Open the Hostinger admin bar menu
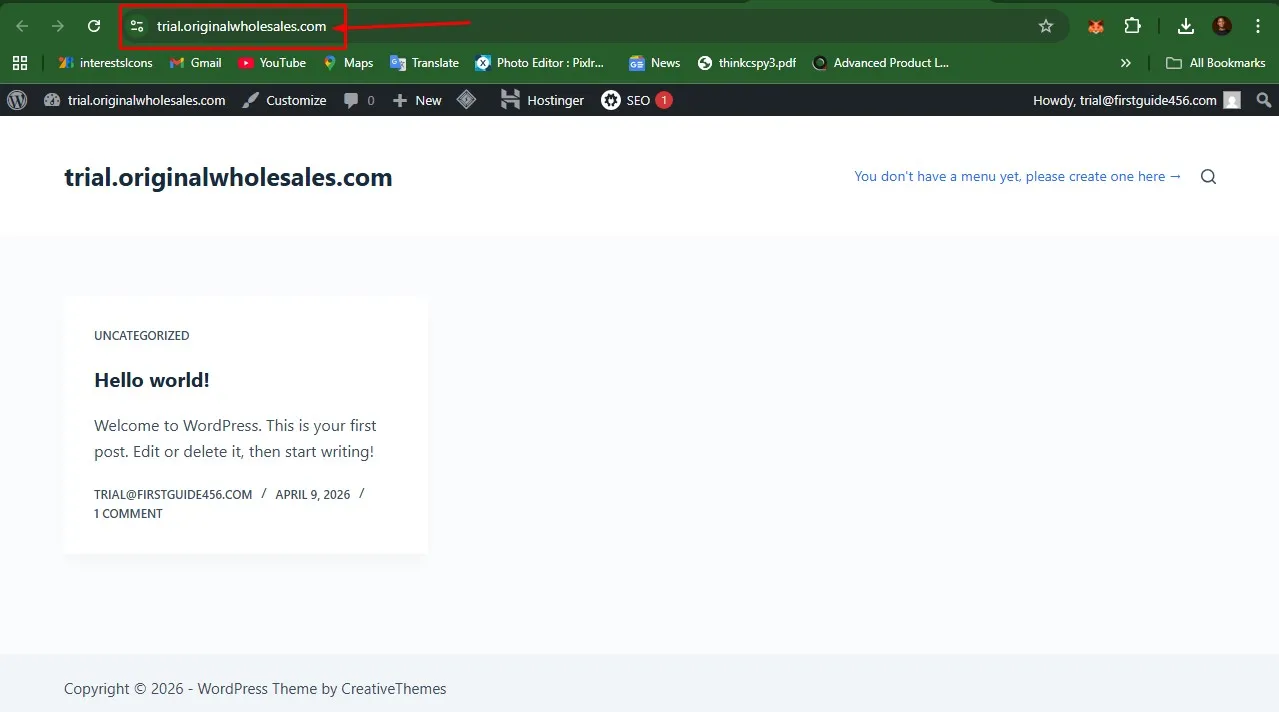1279x712 pixels. pyautogui.click(x=542, y=100)
